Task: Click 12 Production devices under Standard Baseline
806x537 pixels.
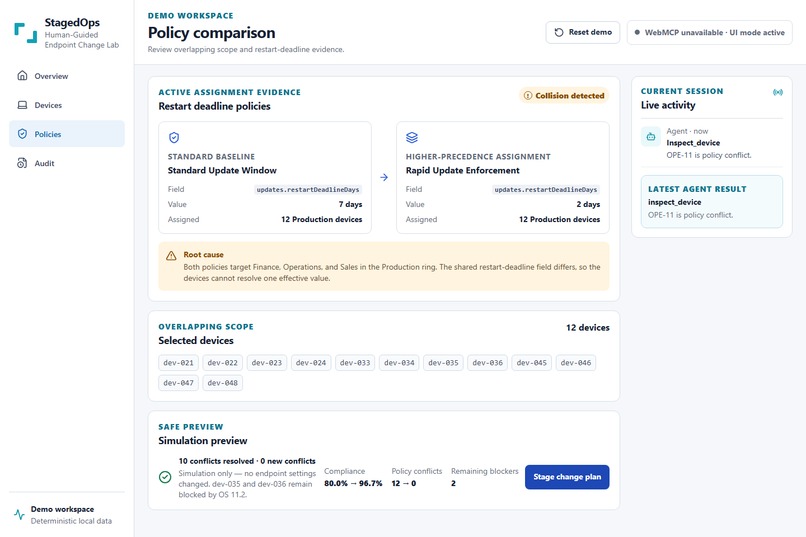Action: click(322, 219)
